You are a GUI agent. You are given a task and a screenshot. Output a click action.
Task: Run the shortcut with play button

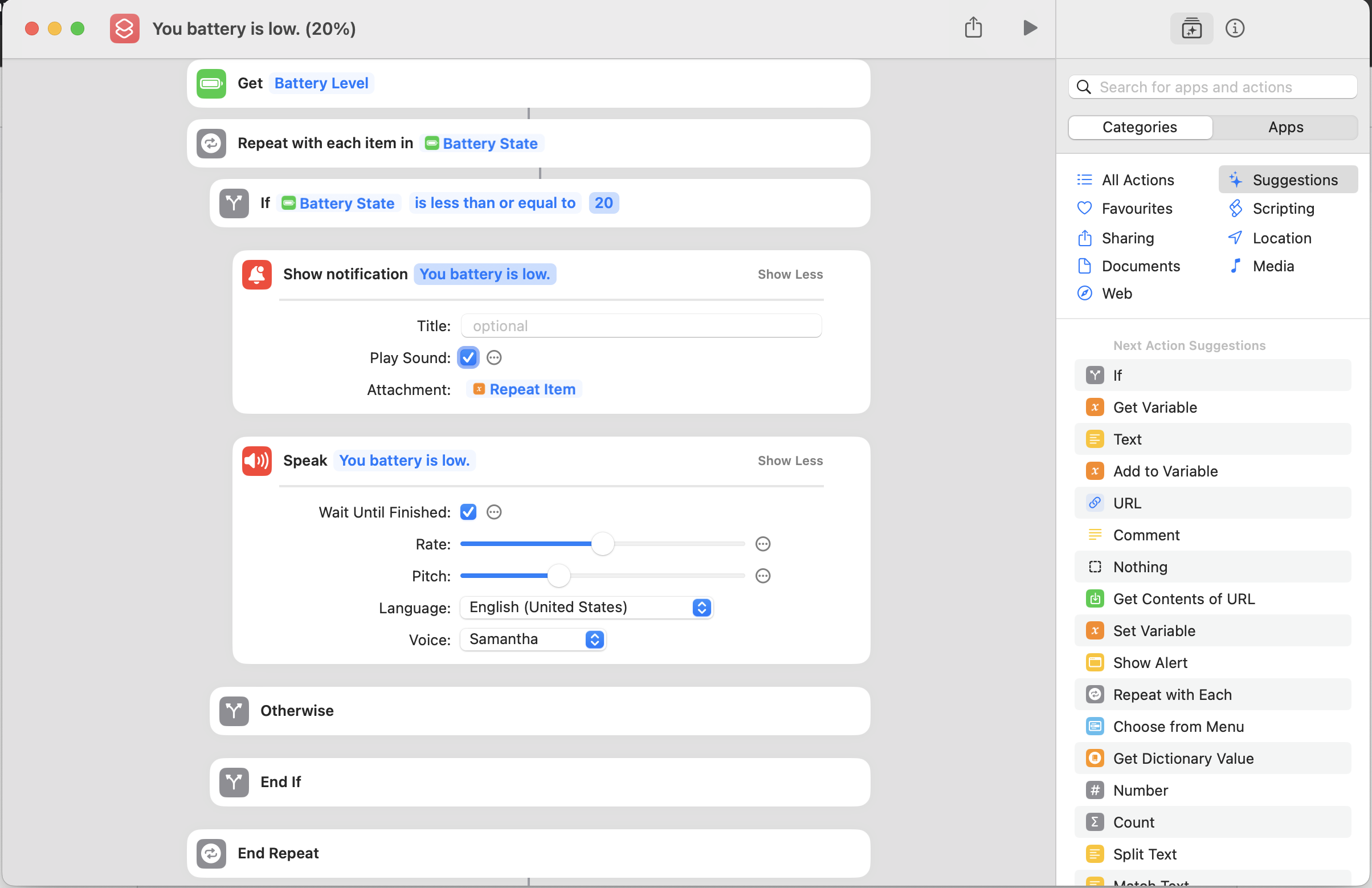(x=1030, y=28)
